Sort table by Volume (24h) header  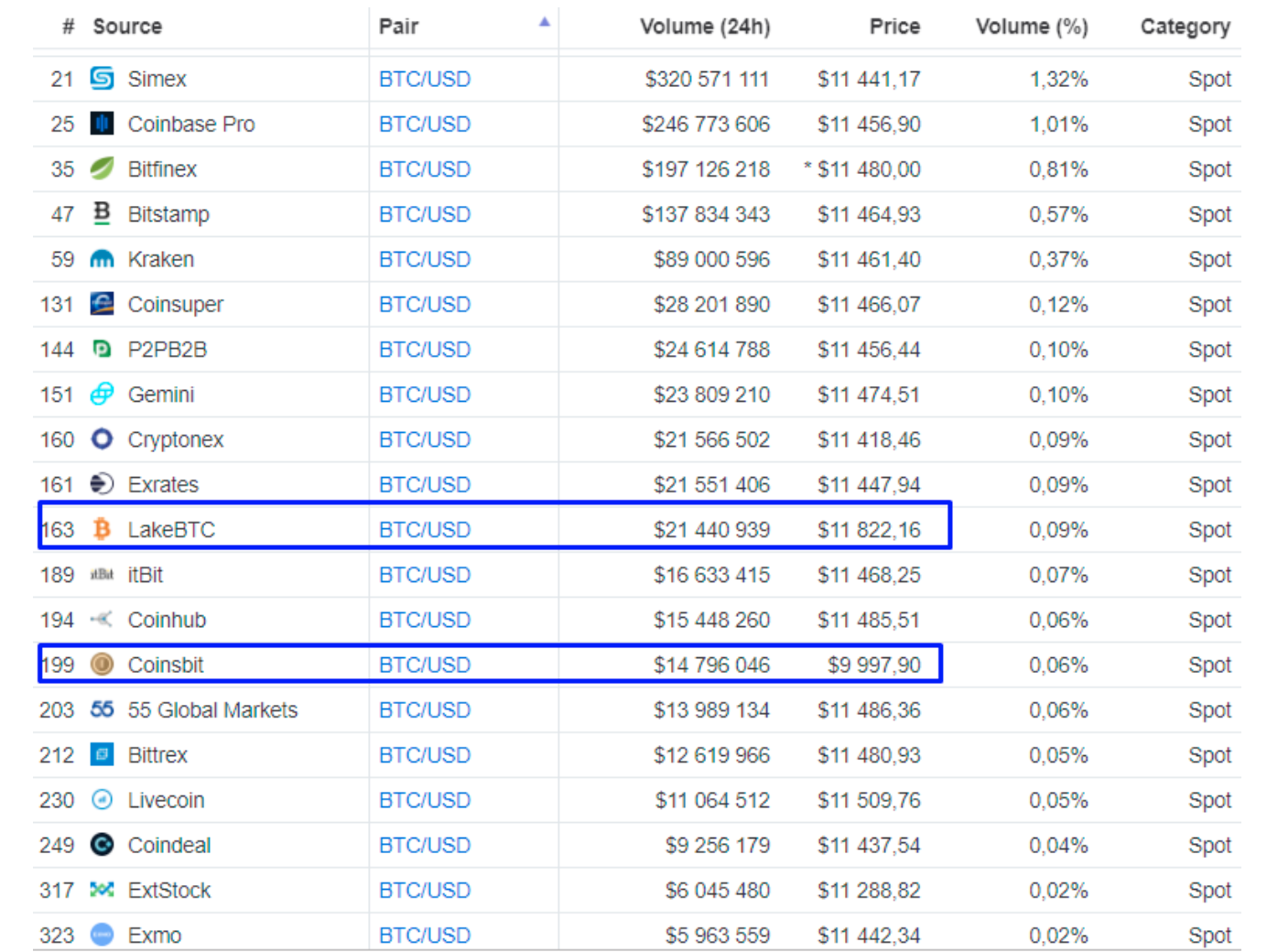705,27
